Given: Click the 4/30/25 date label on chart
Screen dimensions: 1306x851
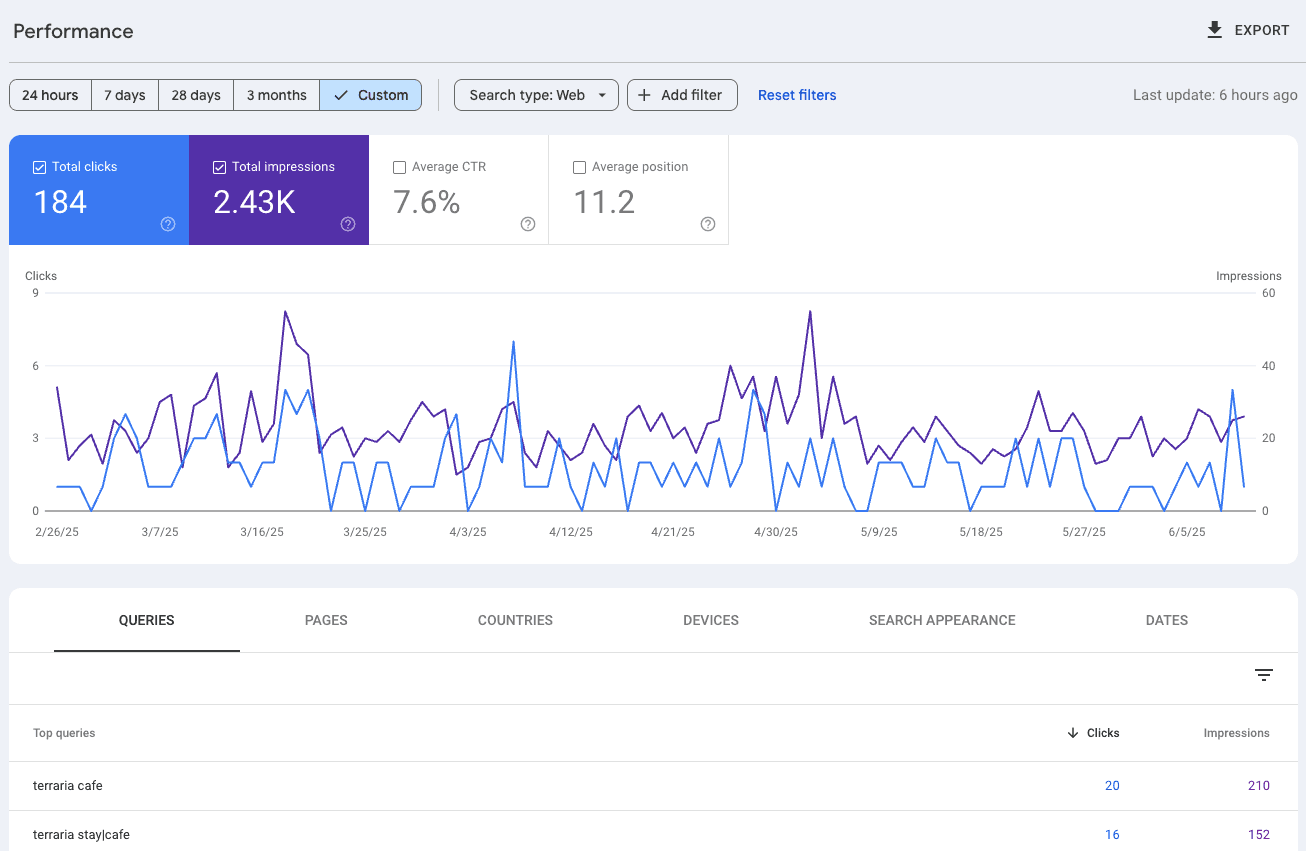Looking at the screenshot, I should (776, 532).
